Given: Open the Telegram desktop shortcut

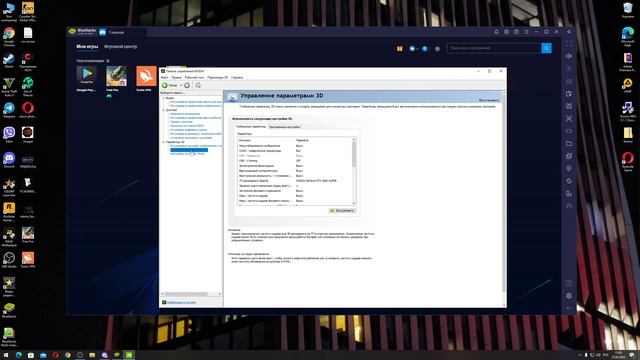Looking at the screenshot, I should pyautogui.click(x=9, y=110).
